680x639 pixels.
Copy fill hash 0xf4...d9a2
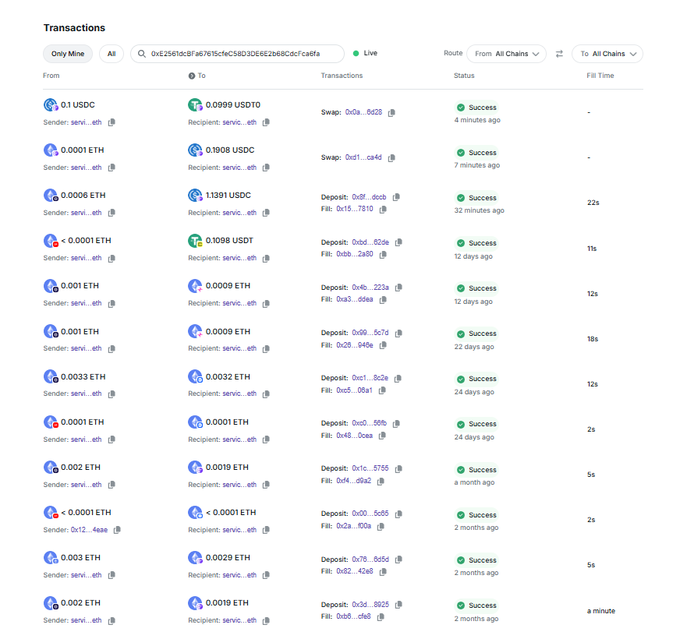point(380,481)
